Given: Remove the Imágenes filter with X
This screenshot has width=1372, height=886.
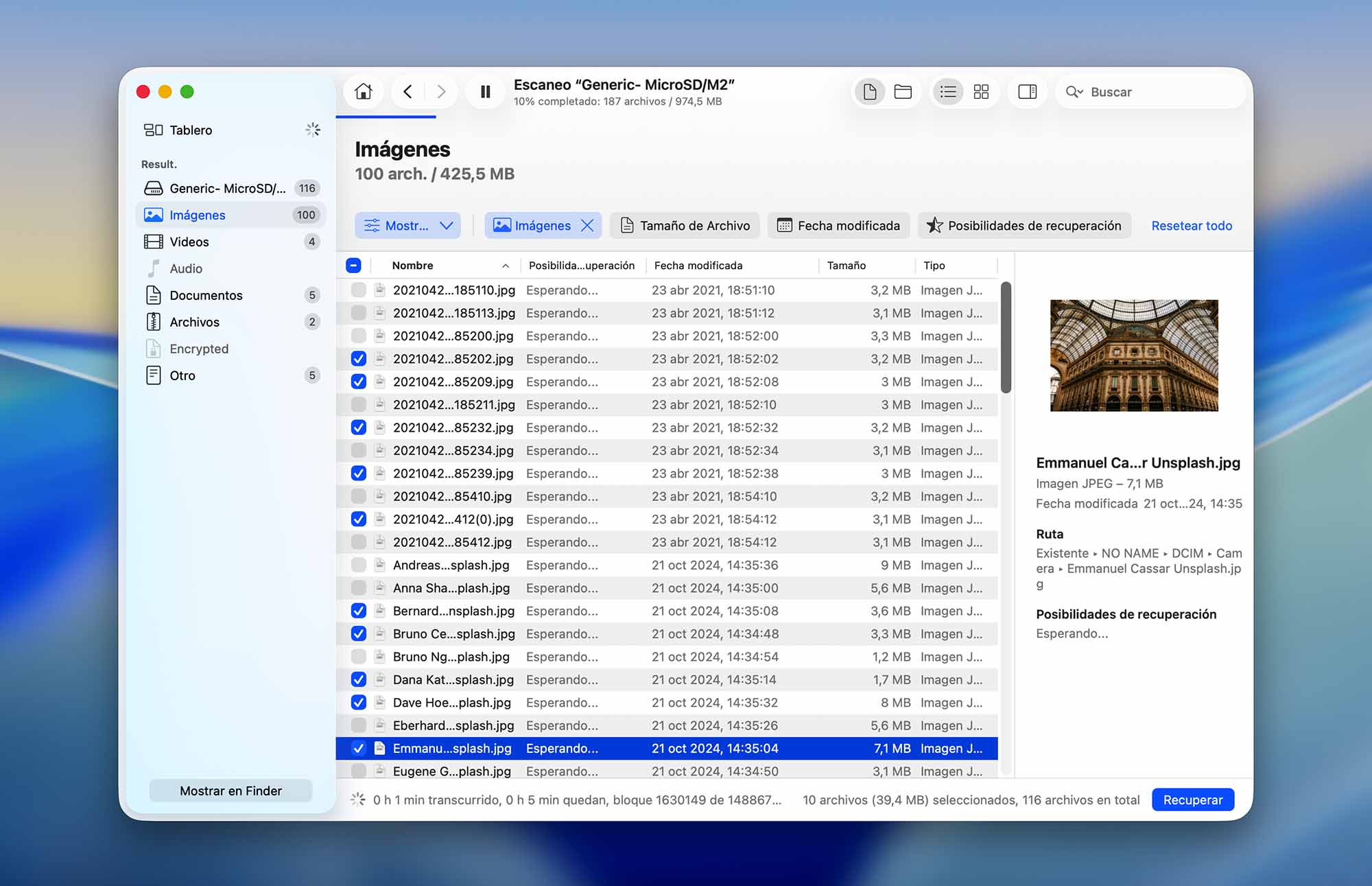Looking at the screenshot, I should tap(587, 226).
